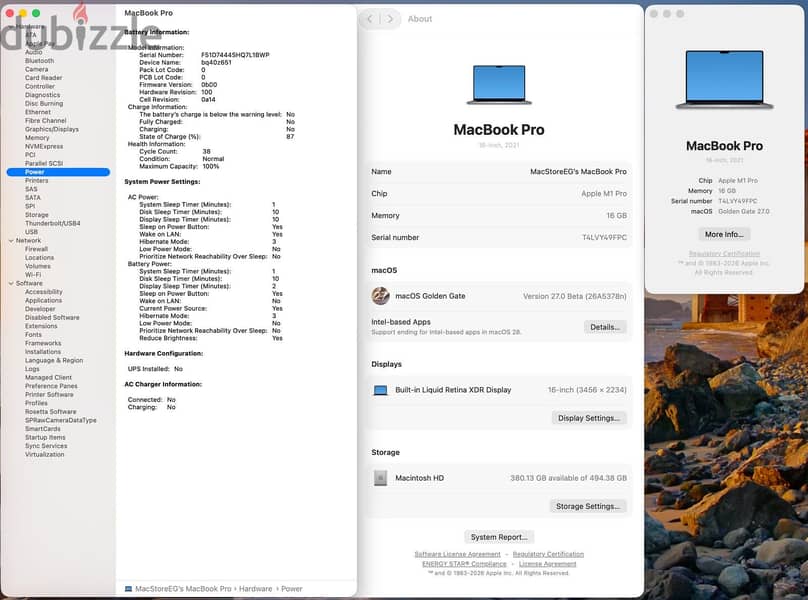This screenshot has height=600, width=808.
Task: Select Power in the Hardware sidebar
Action: [x=58, y=172]
